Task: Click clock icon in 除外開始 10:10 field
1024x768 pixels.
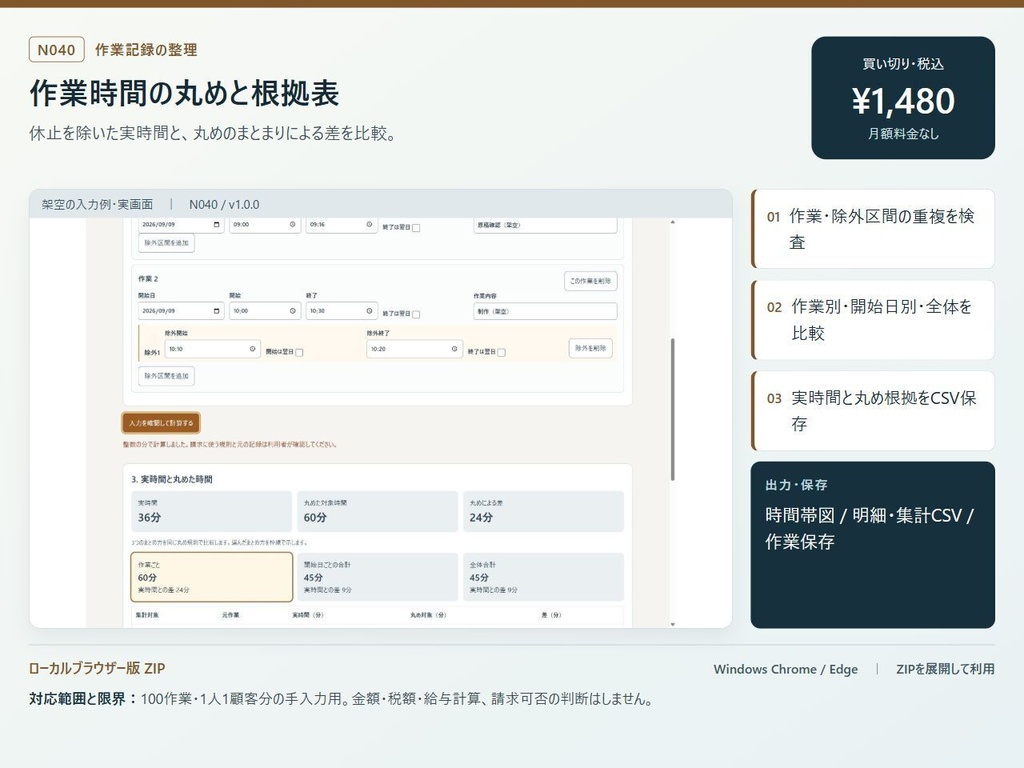Action: 252,349
